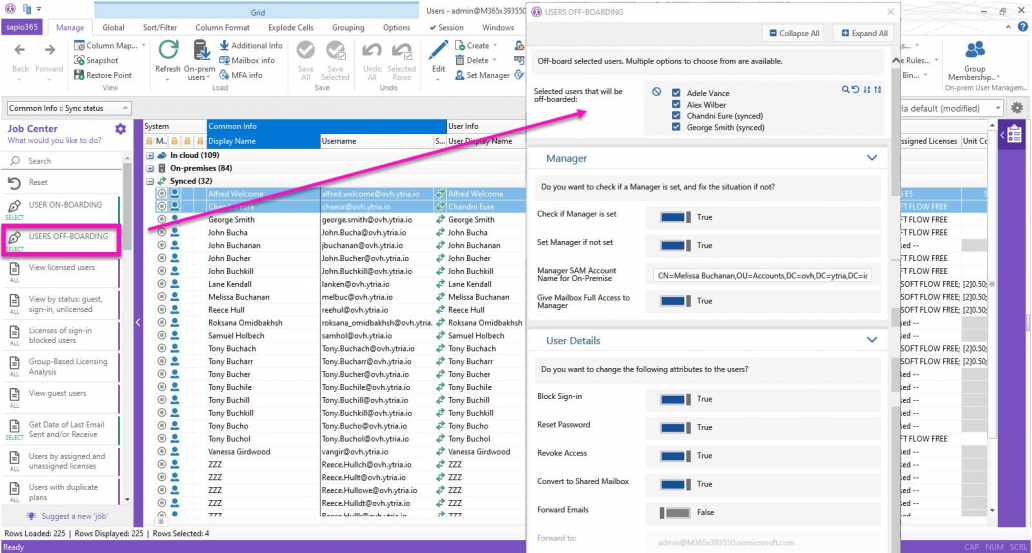Toggle Check if Manager is set switch

(676, 217)
